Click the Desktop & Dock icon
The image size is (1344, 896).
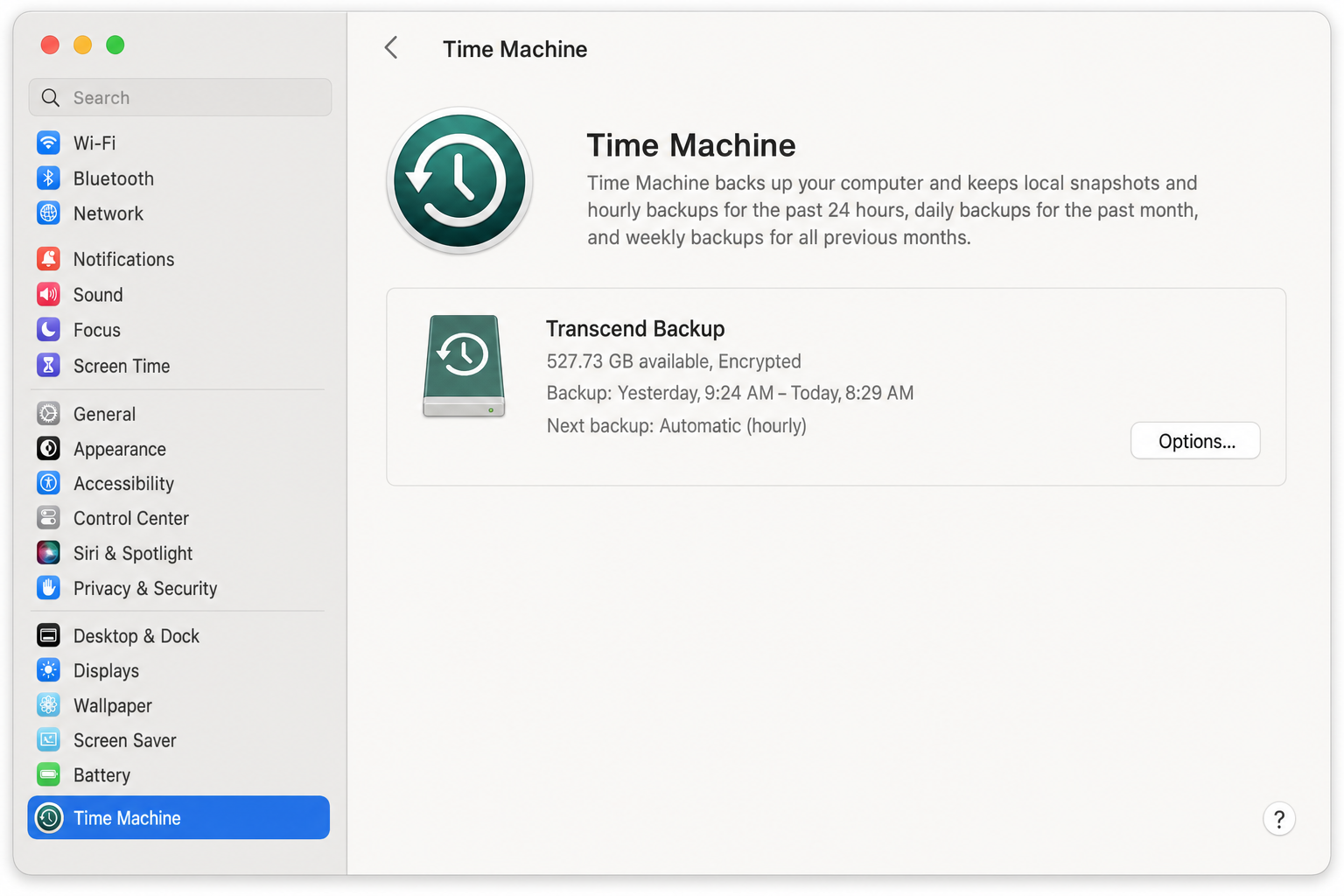point(49,635)
